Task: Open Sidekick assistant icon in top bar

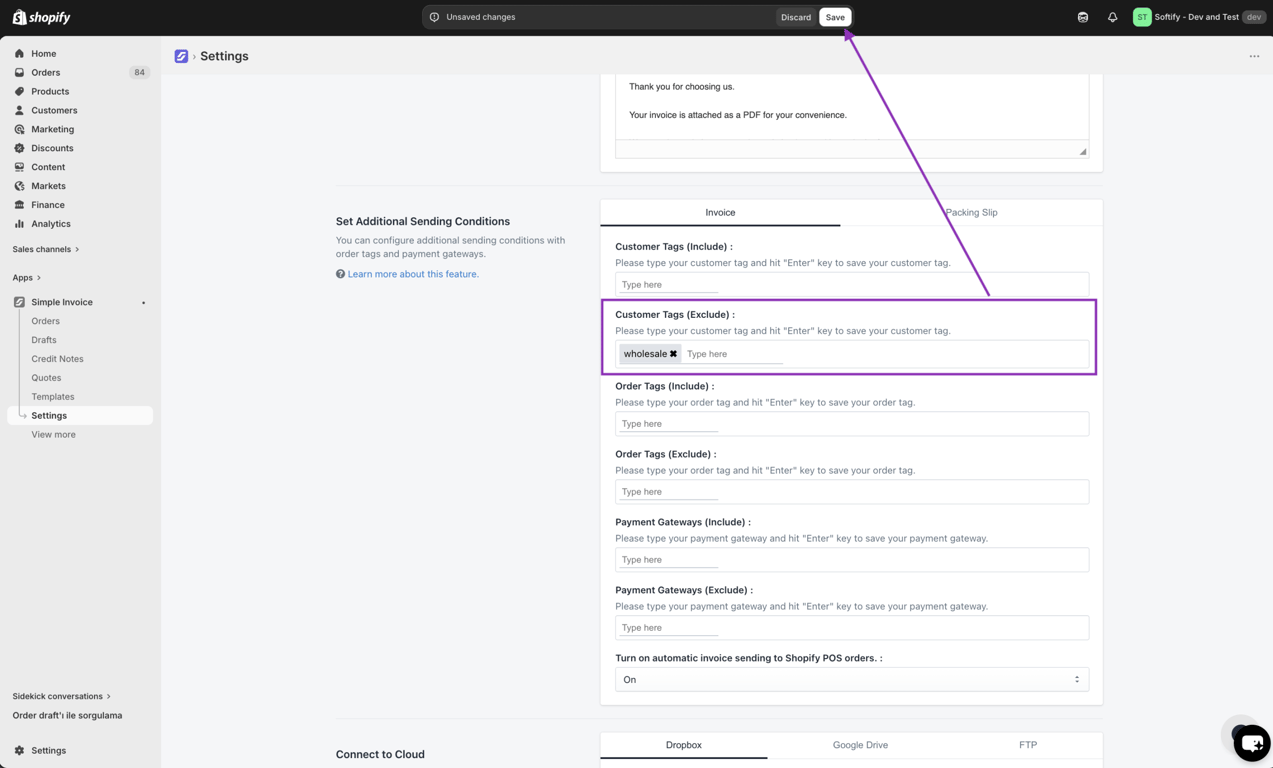Action: 1083,17
